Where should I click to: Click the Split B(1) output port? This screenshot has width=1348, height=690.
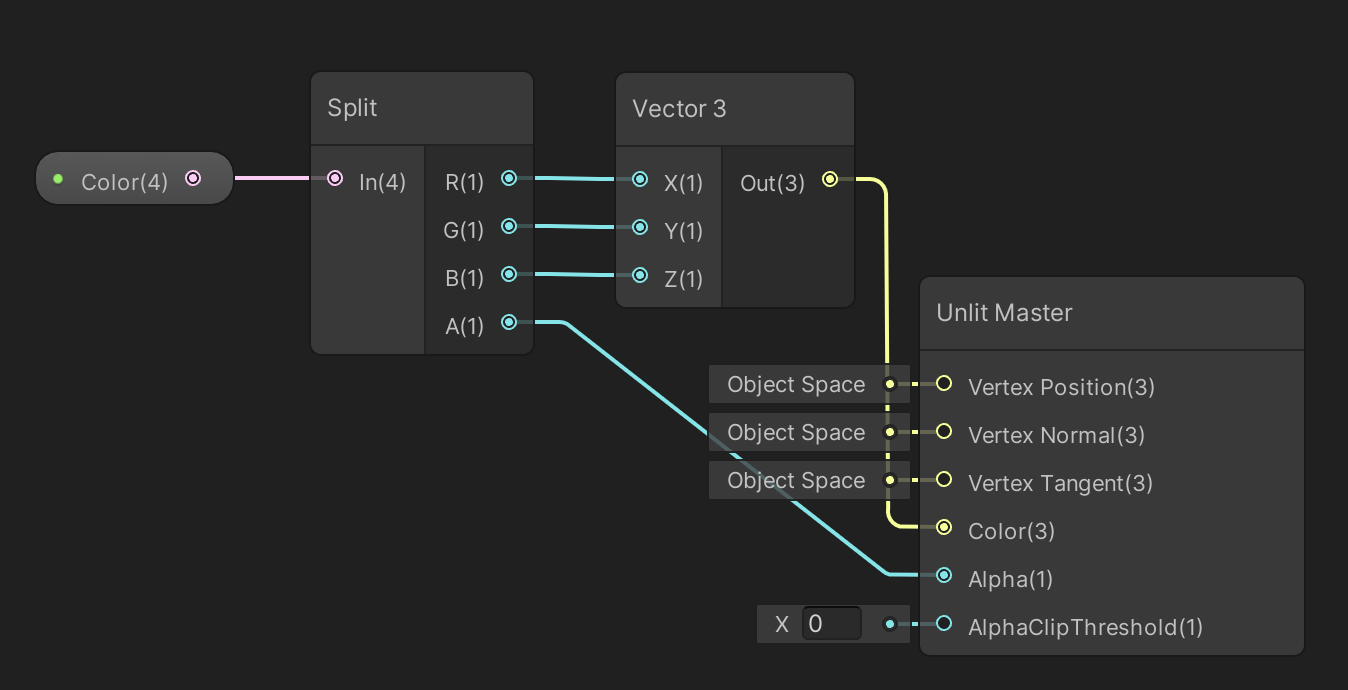pyautogui.click(x=509, y=274)
